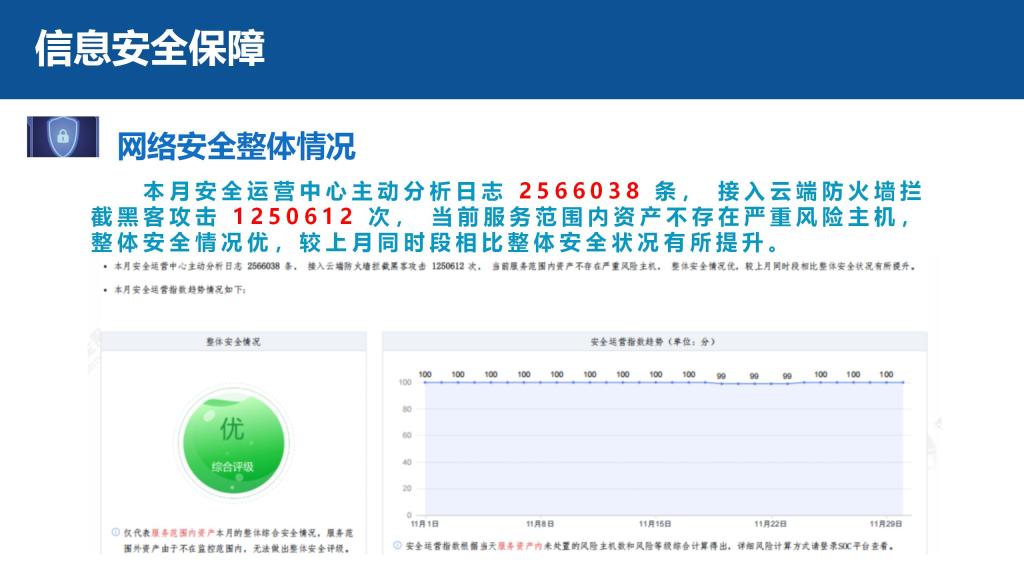Click the small screenshot summary text line
1024x576 pixels.
click(x=520, y=268)
